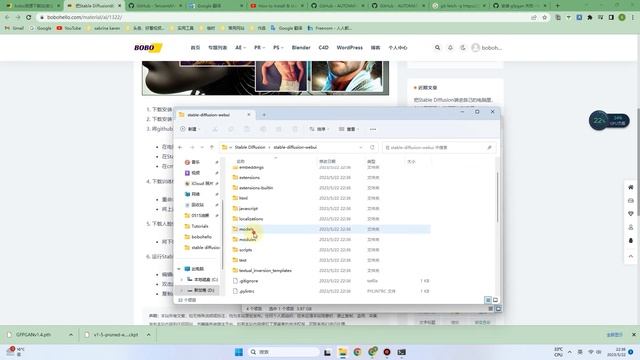The image size is (640, 360).
Task: Click the Share icon in Explorer toolbar
Action: (x=279, y=129)
